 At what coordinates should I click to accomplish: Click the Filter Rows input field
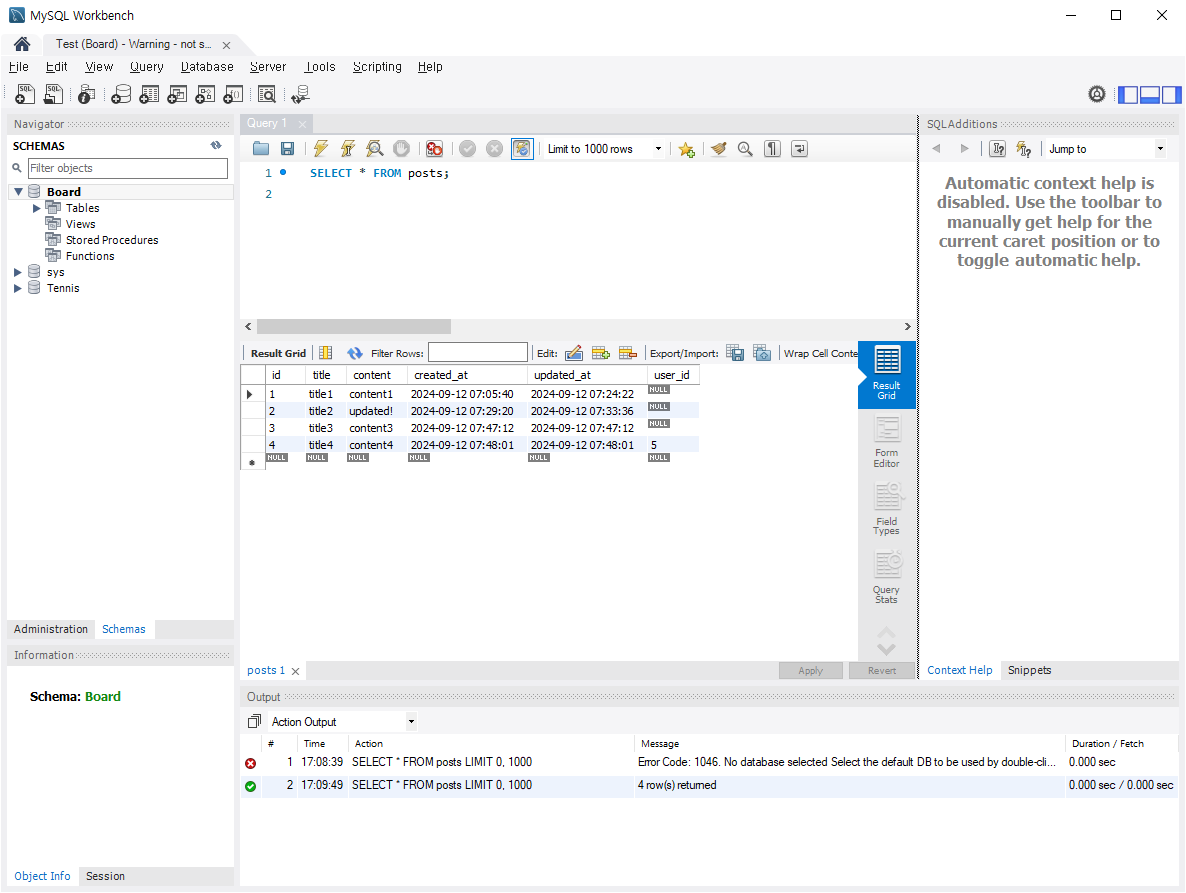click(478, 352)
